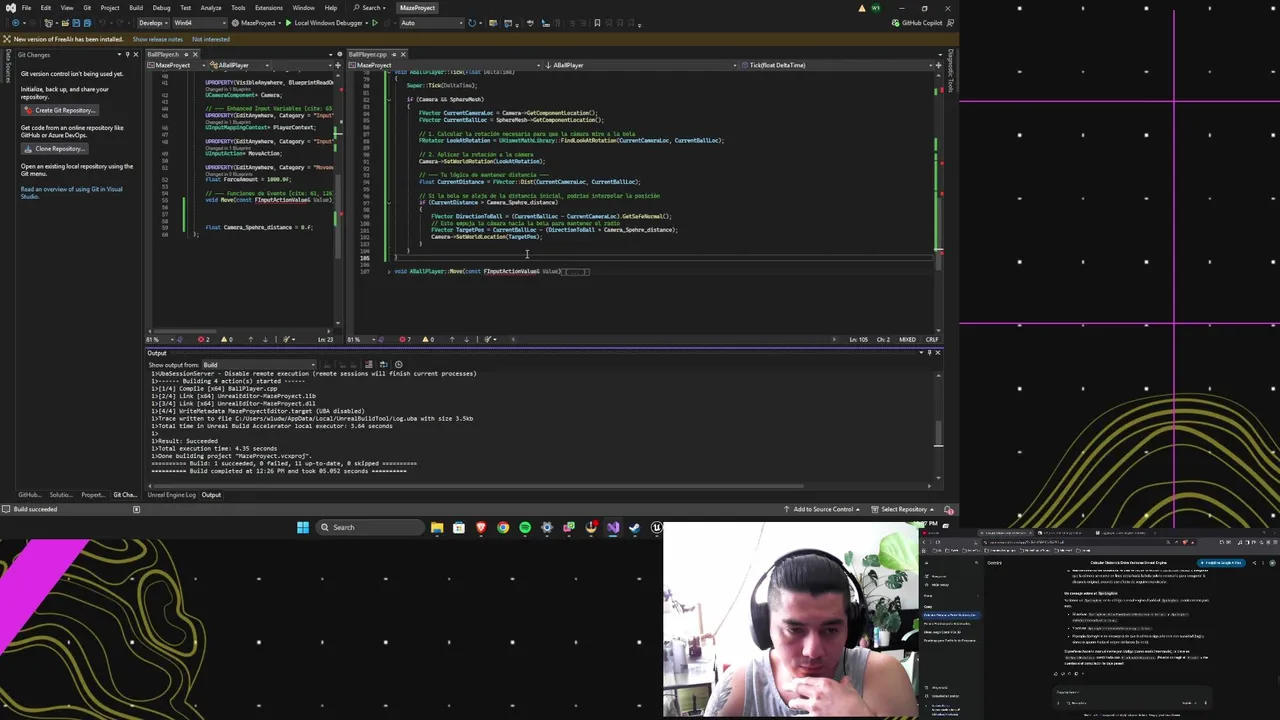Click the error count icon in BallPlayer.h status
This screenshot has width=1280, height=720.
tap(203, 339)
